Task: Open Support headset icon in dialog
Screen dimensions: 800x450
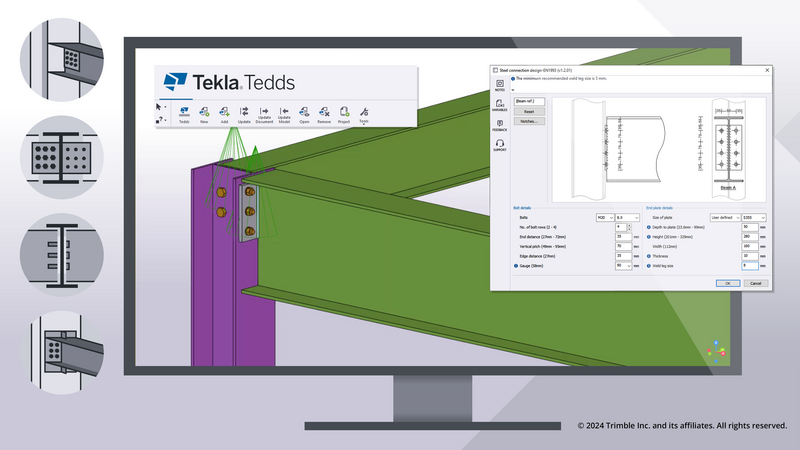Action: click(x=500, y=145)
